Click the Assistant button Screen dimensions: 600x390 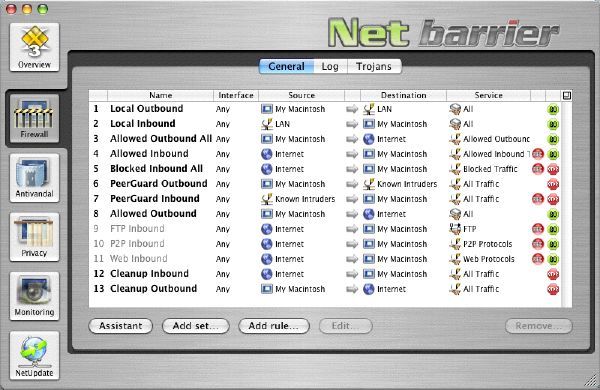(121, 326)
